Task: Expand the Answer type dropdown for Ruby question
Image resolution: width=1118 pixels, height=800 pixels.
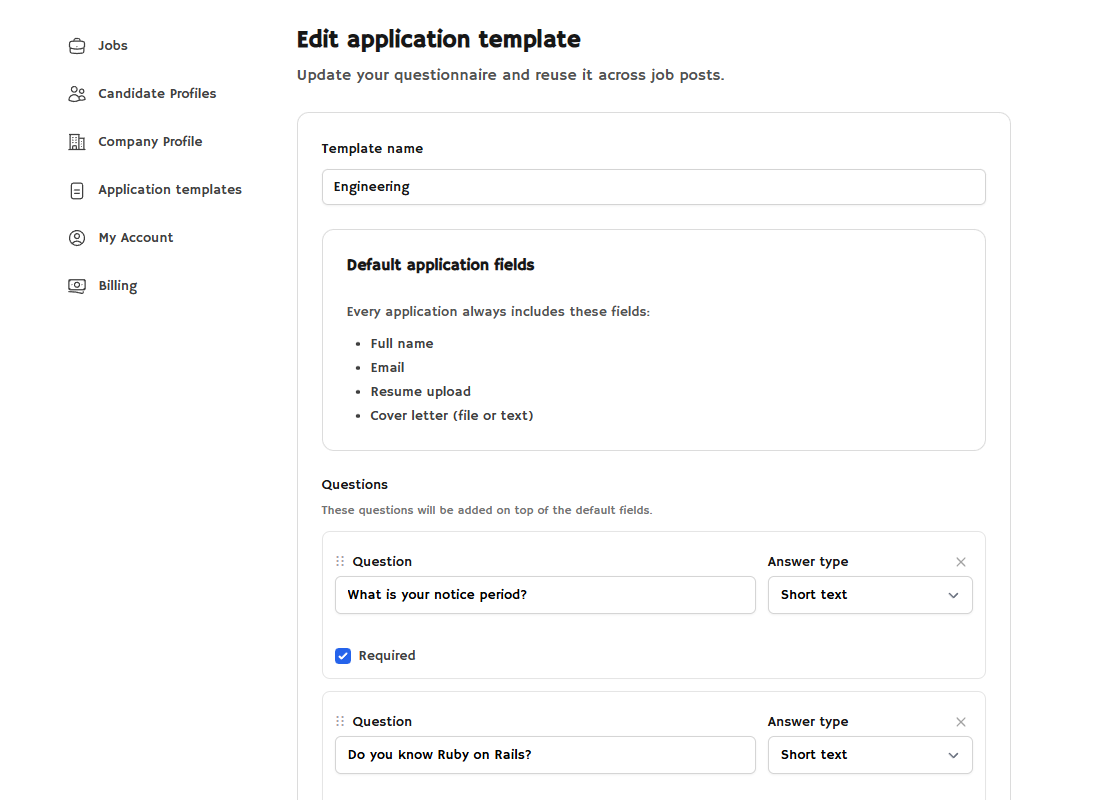Action: [x=870, y=755]
